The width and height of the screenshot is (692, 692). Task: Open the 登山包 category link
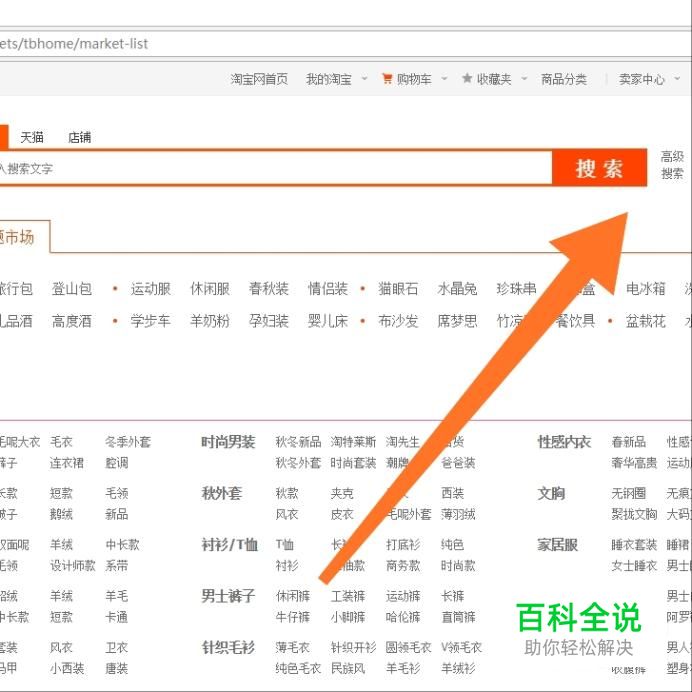coord(72,289)
